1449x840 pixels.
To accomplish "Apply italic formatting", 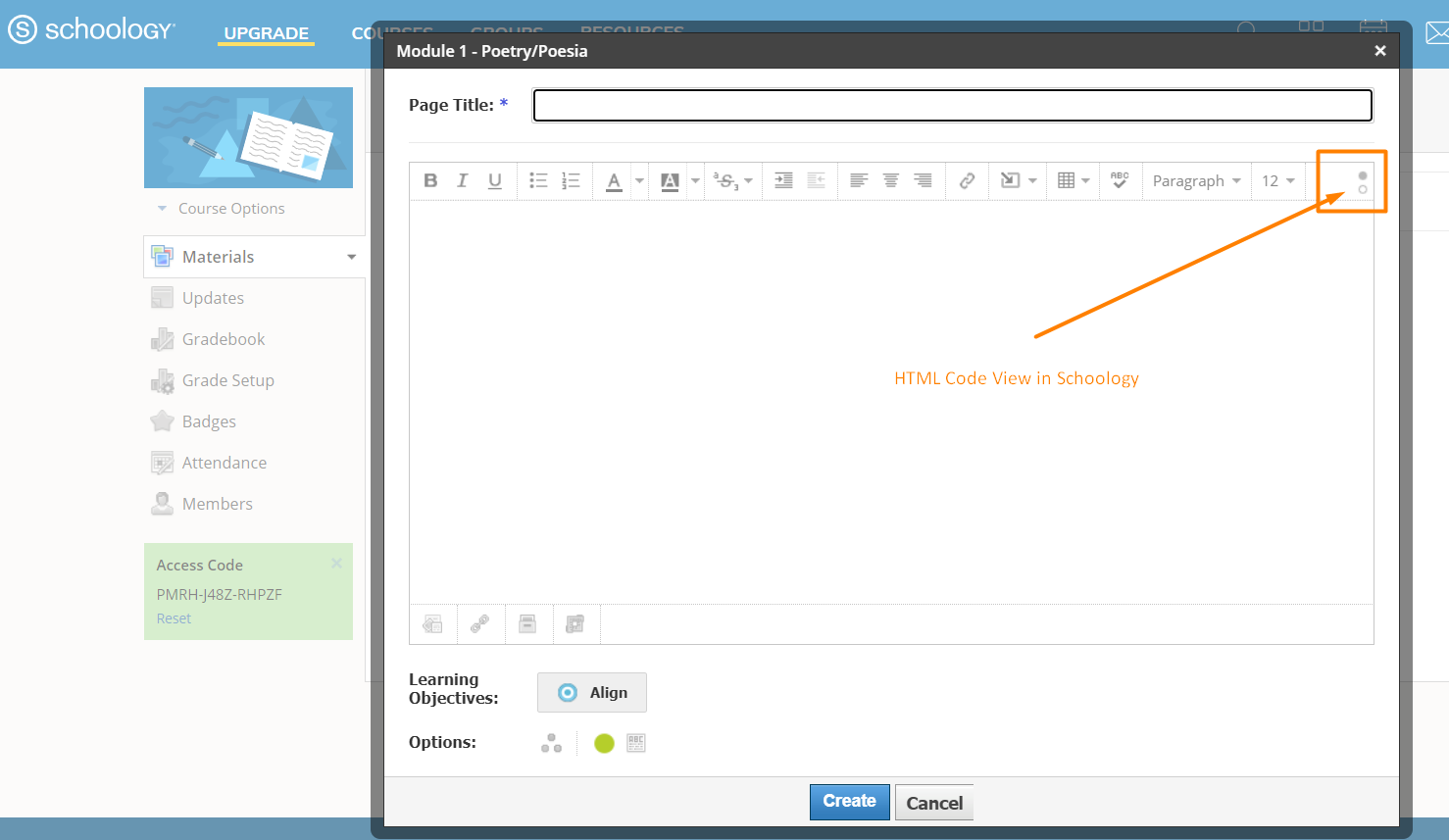I will pyautogui.click(x=463, y=180).
